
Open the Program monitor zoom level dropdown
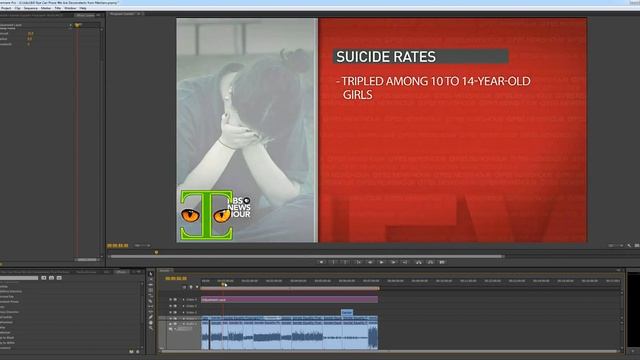click(142, 246)
